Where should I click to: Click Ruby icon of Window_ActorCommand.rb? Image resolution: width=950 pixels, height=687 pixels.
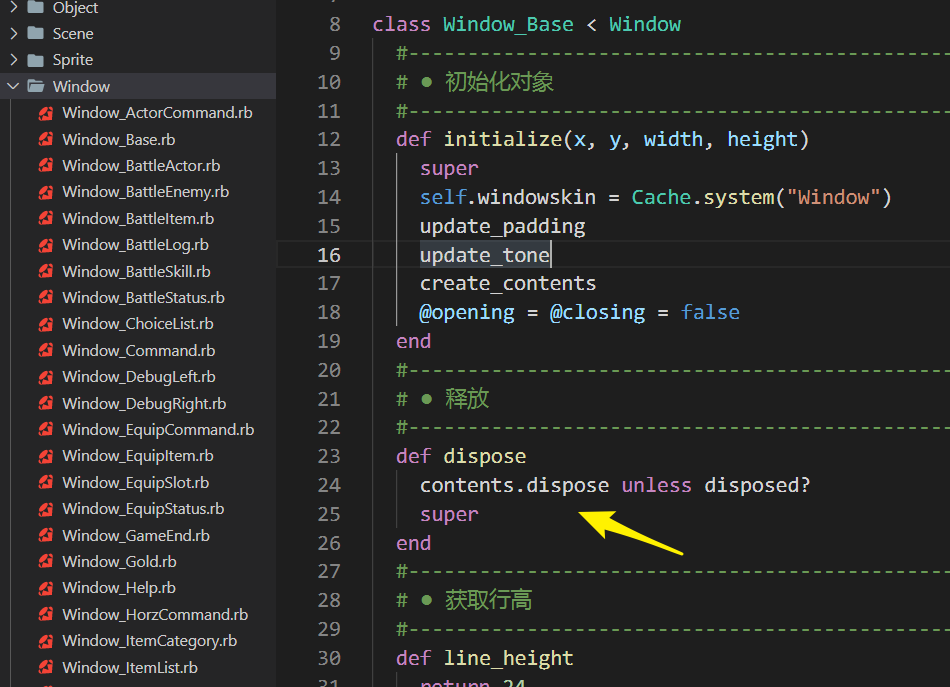coord(46,113)
